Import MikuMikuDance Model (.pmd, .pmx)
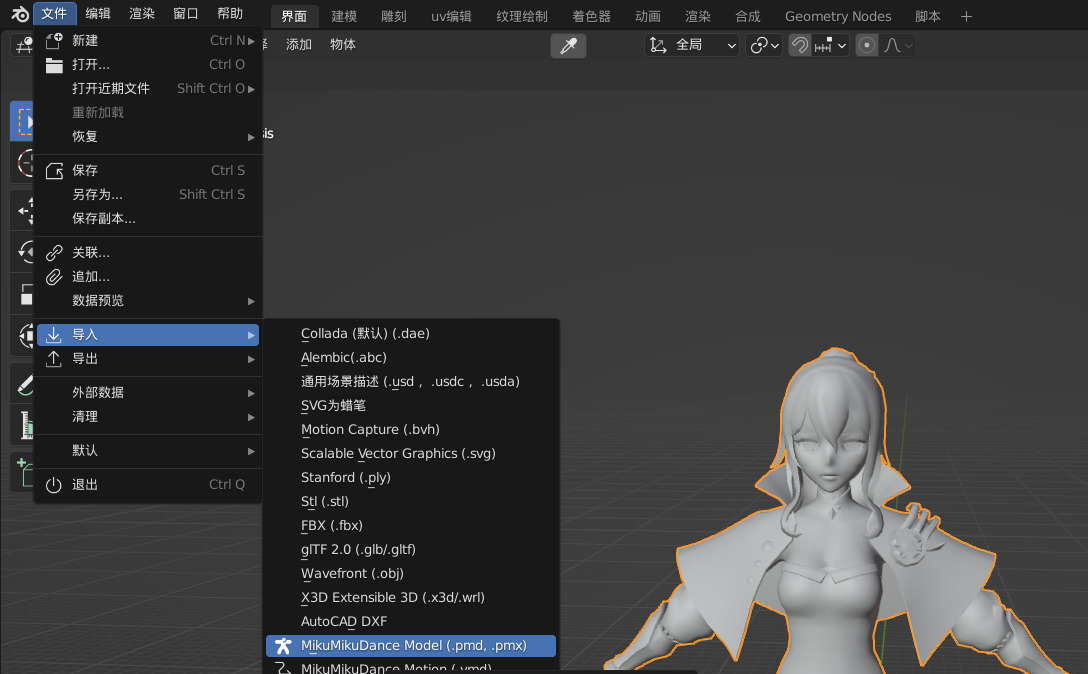The height and width of the screenshot is (674, 1088). [x=411, y=646]
